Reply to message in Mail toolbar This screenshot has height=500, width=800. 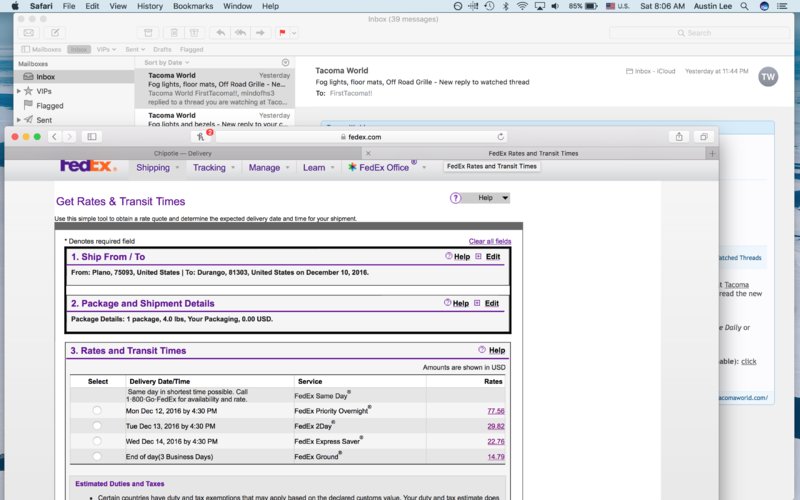click(x=220, y=33)
